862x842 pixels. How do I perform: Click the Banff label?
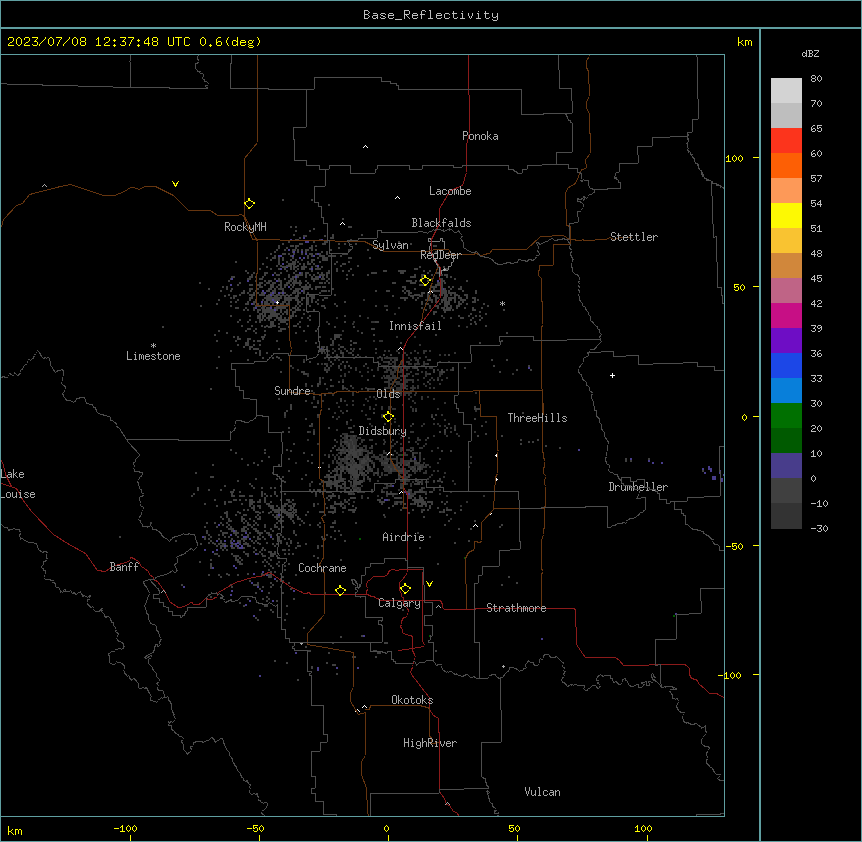(124, 567)
